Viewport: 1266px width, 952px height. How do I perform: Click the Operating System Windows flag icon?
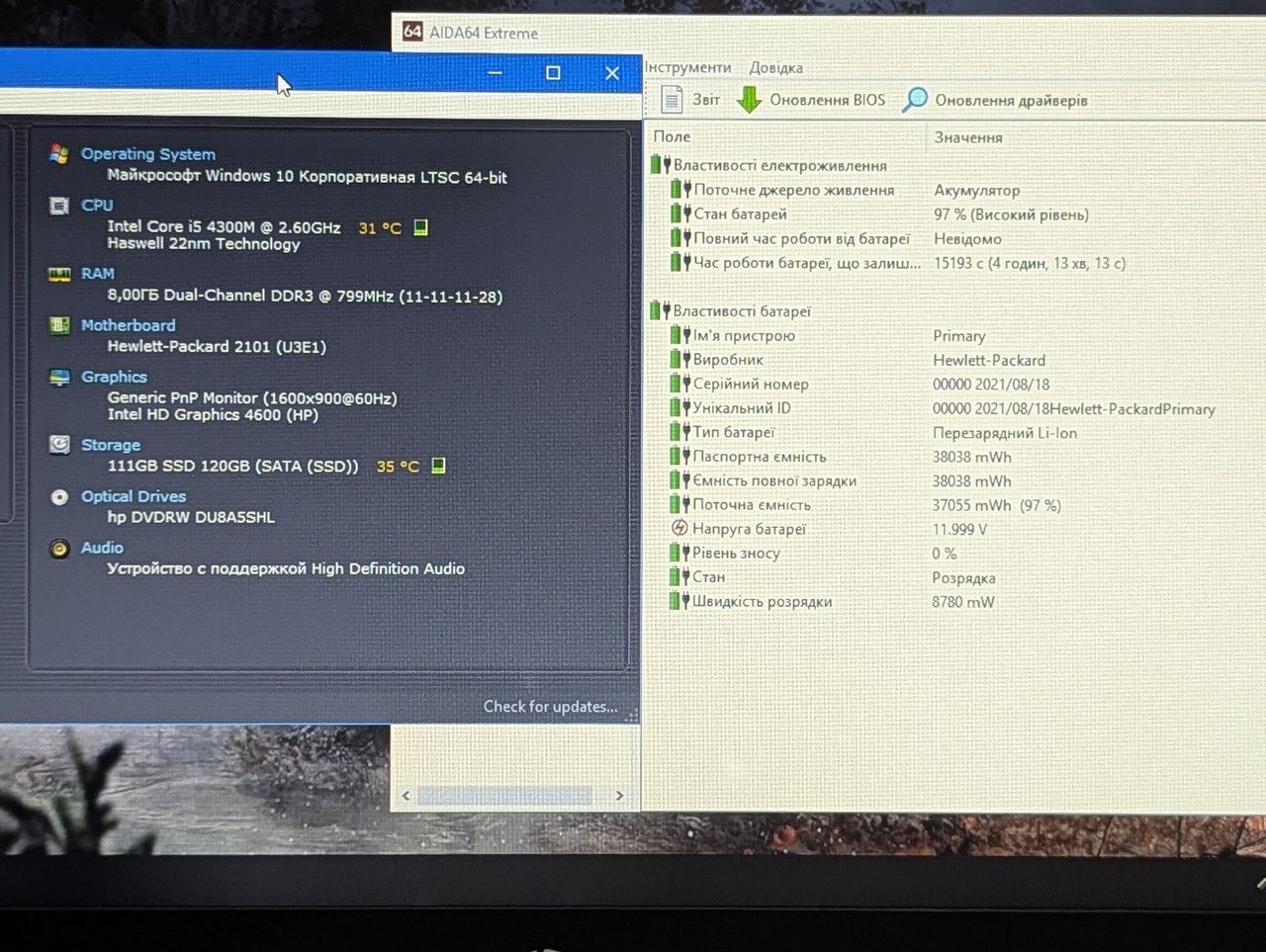pyautogui.click(x=59, y=154)
